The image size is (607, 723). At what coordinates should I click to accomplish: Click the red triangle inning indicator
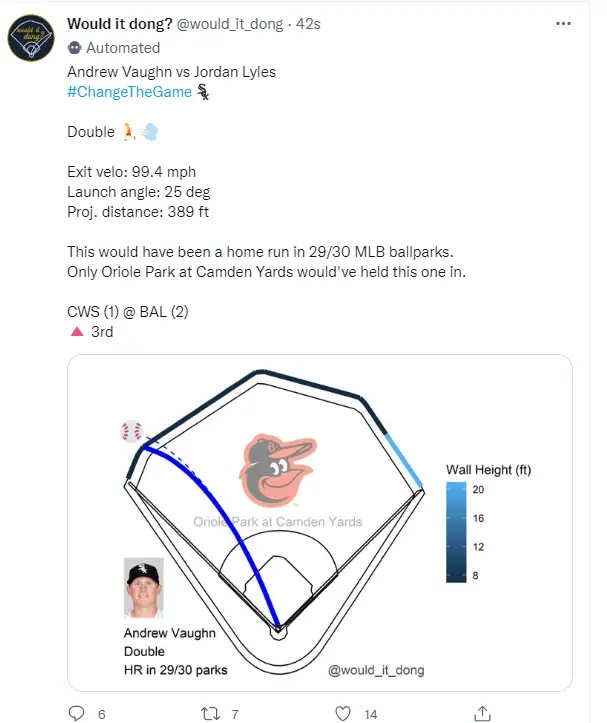coord(75,332)
